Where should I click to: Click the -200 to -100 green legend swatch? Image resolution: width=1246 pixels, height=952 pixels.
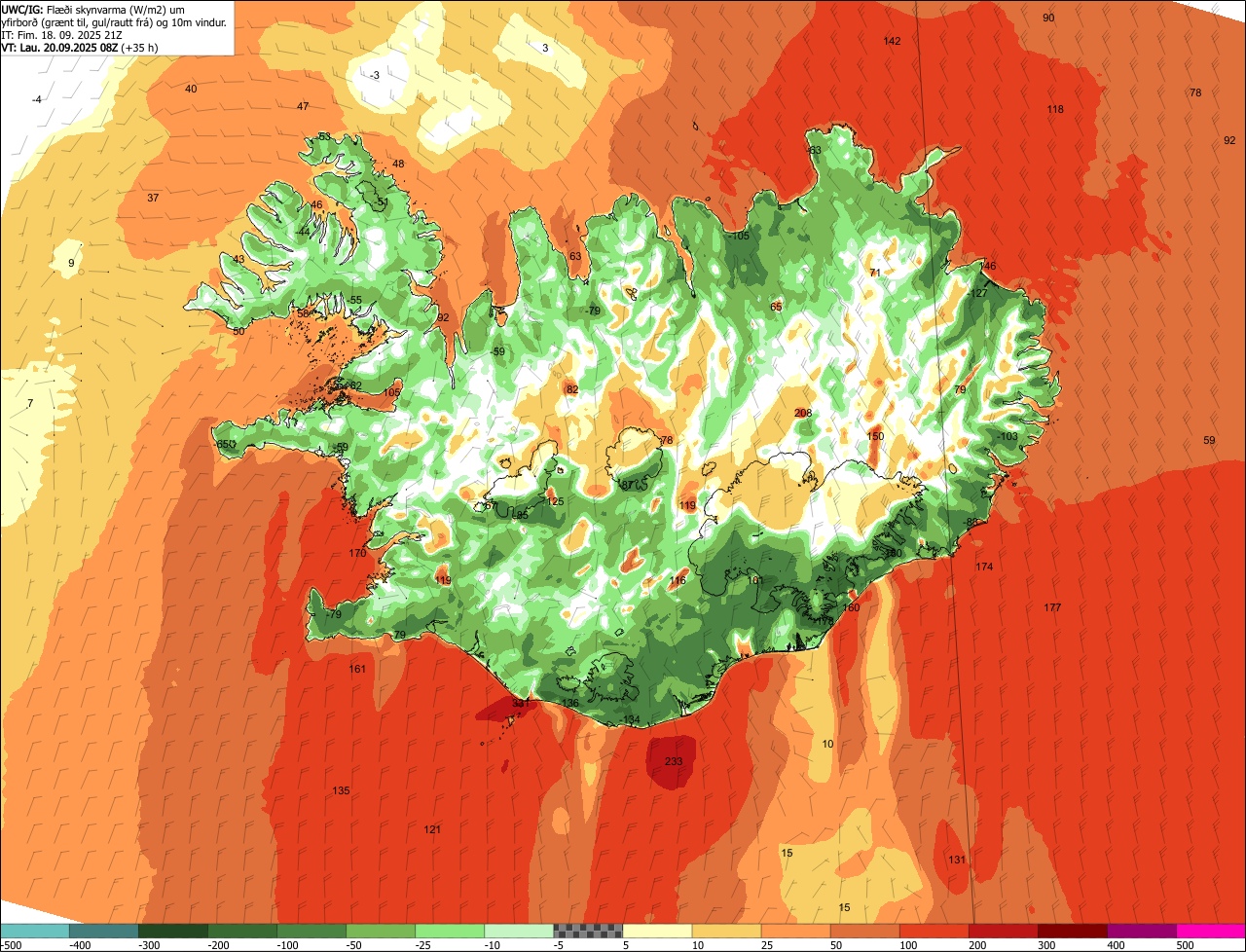click(242, 931)
